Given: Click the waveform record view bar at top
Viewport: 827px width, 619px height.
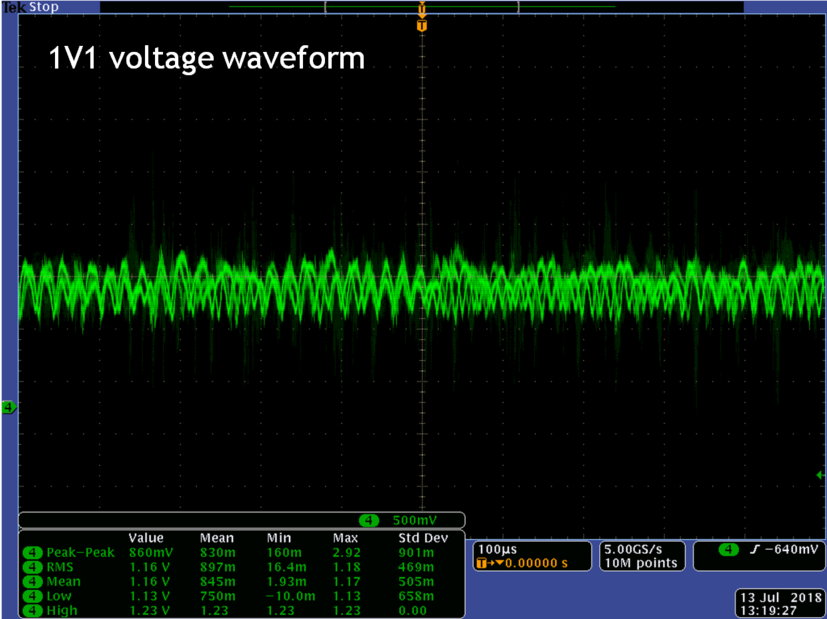Looking at the screenshot, I should pyautogui.click(x=421, y=7).
